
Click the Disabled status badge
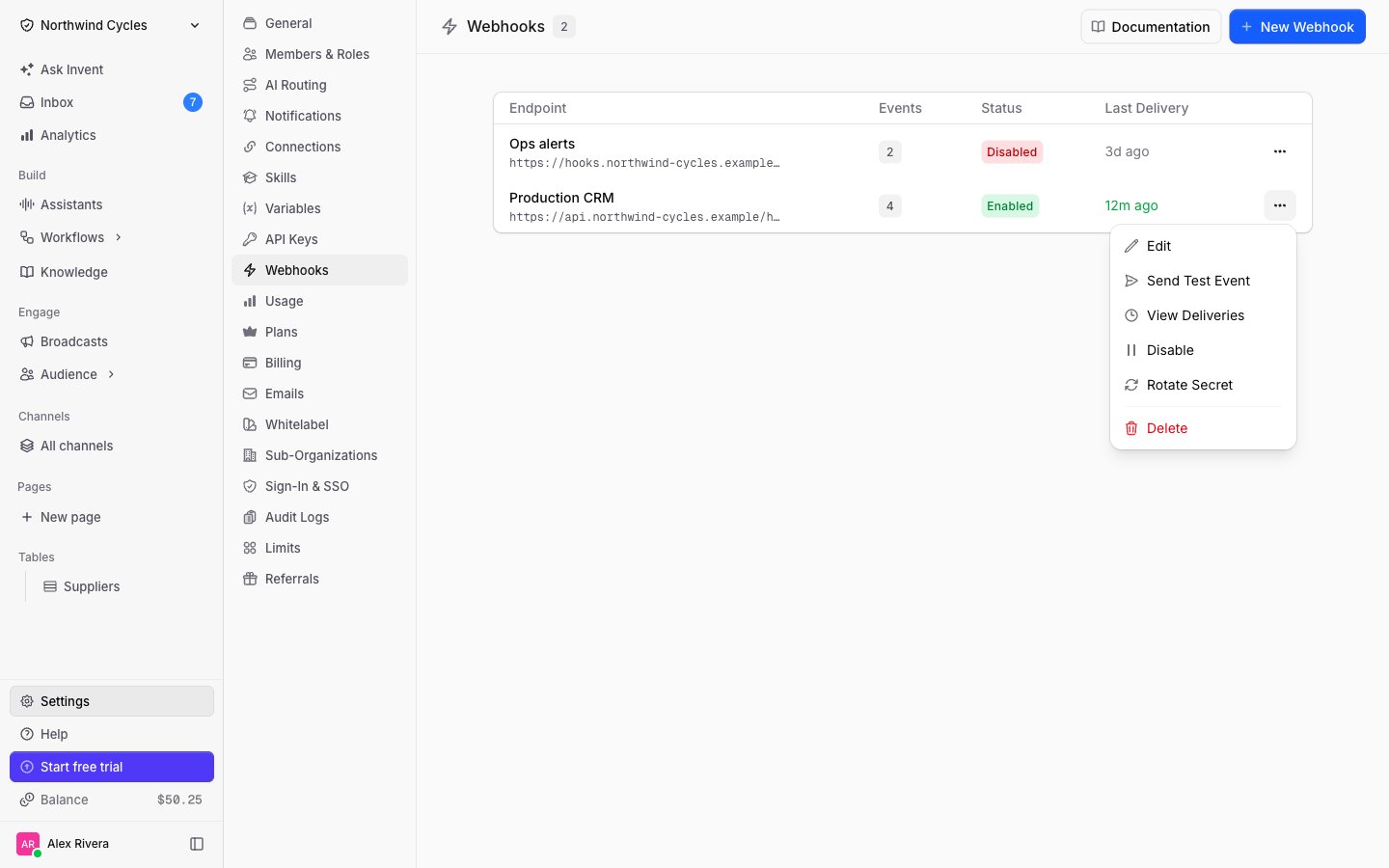point(1012,151)
